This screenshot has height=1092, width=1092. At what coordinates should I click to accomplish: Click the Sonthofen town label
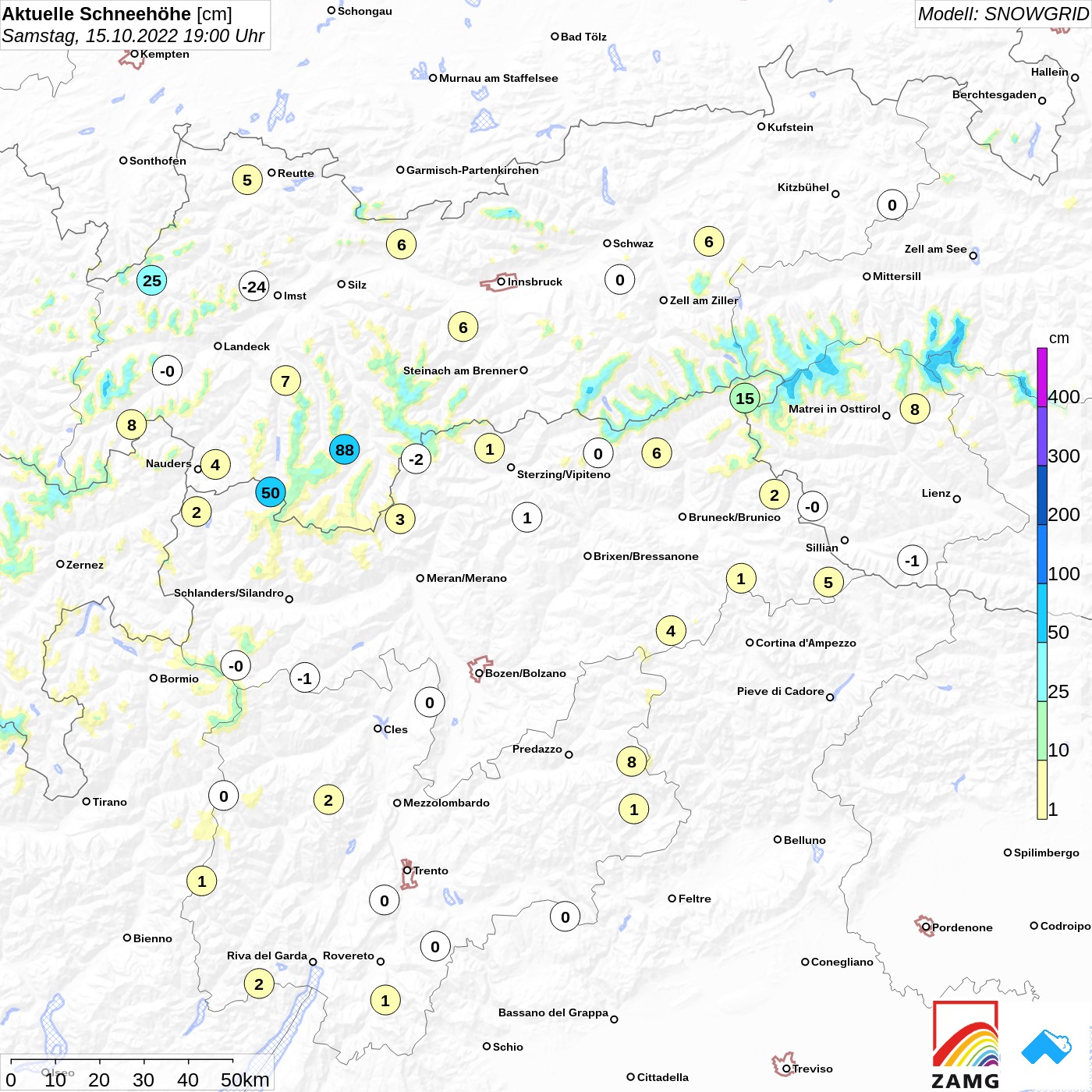(x=158, y=161)
